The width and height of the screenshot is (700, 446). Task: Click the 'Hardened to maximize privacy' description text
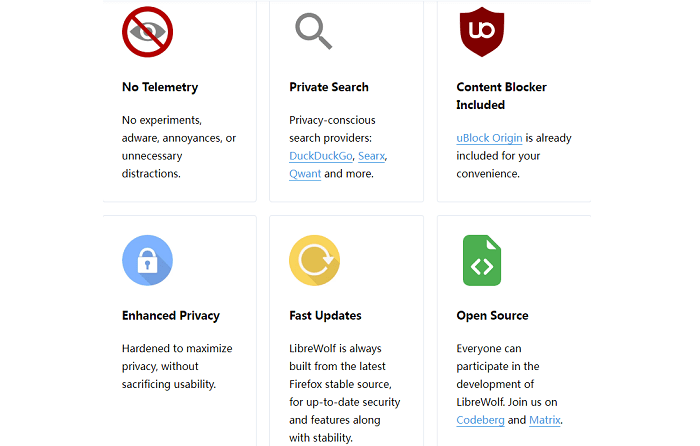(177, 366)
